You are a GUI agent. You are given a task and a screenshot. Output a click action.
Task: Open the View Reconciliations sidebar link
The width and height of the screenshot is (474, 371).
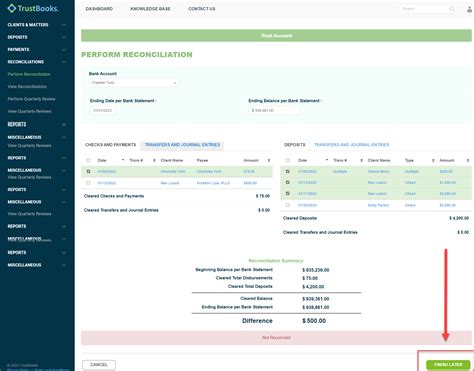tap(27, 86)
